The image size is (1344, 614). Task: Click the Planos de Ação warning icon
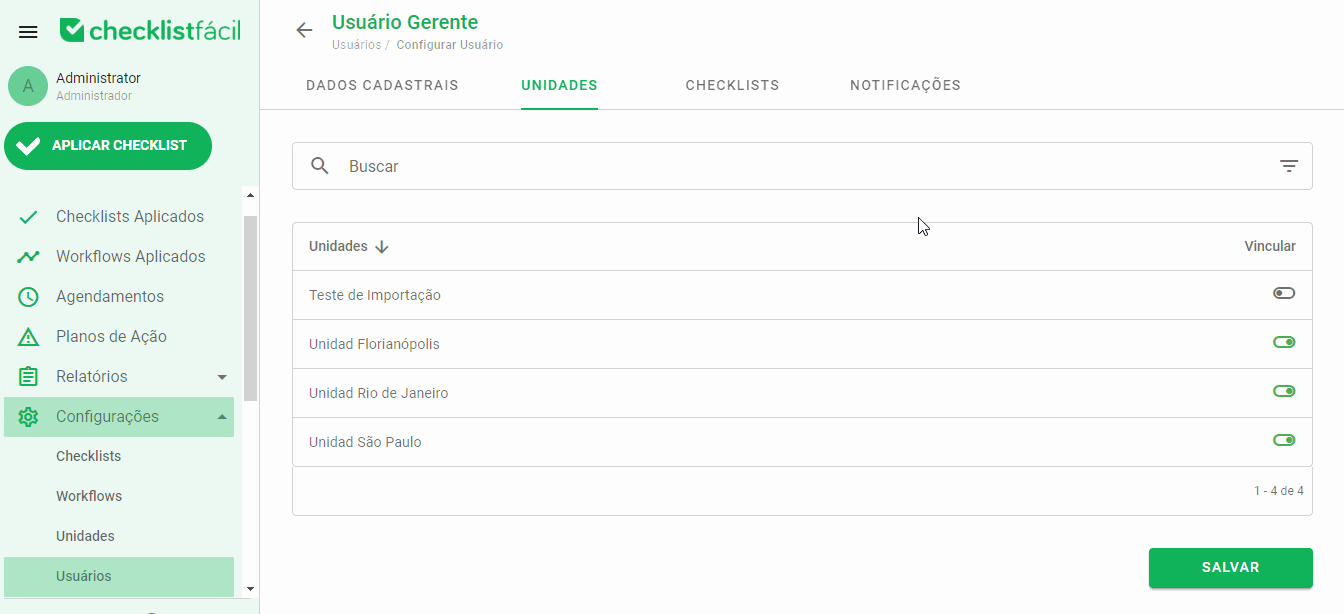(27, 336)
